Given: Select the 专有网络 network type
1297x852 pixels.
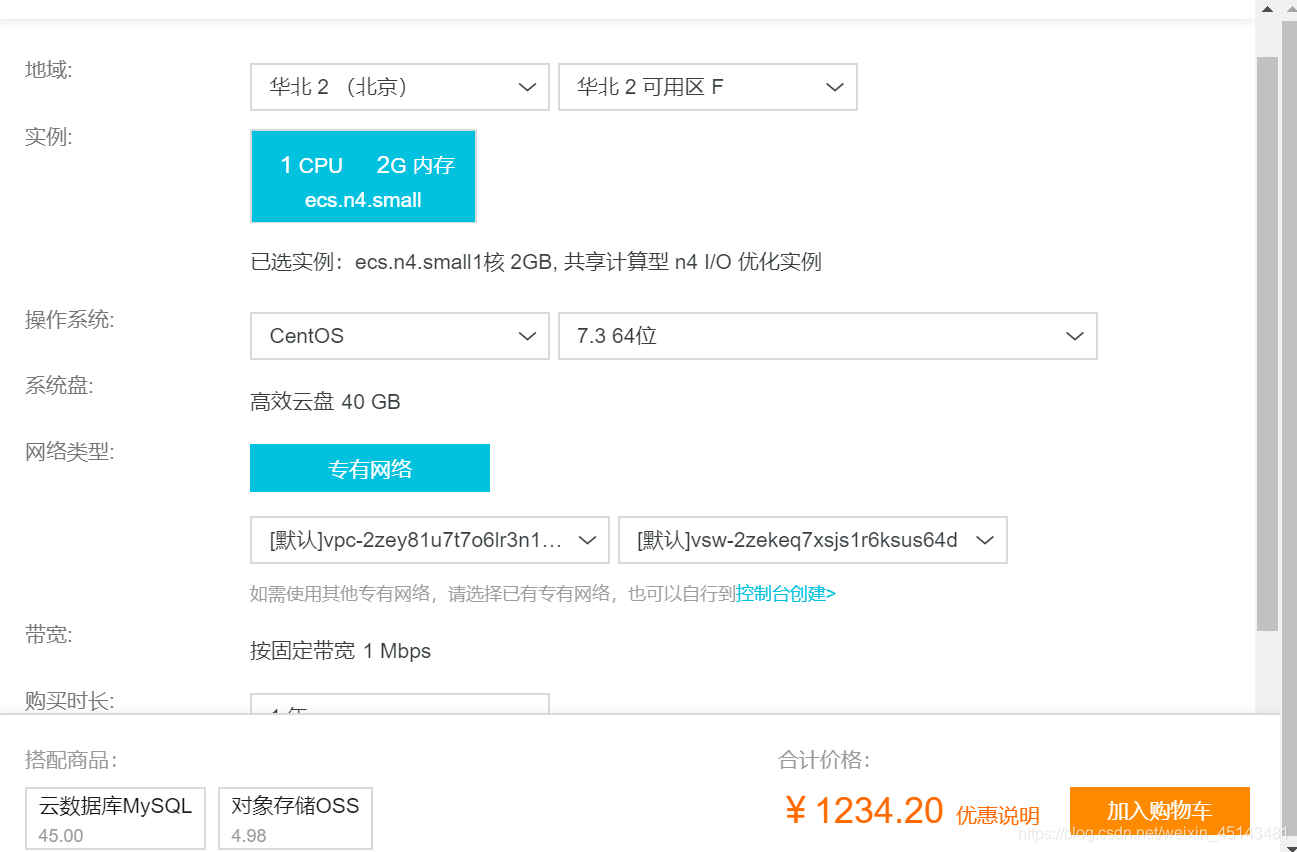Looking at the screenshot, I should pyautogui.click(x=370, y=468).
